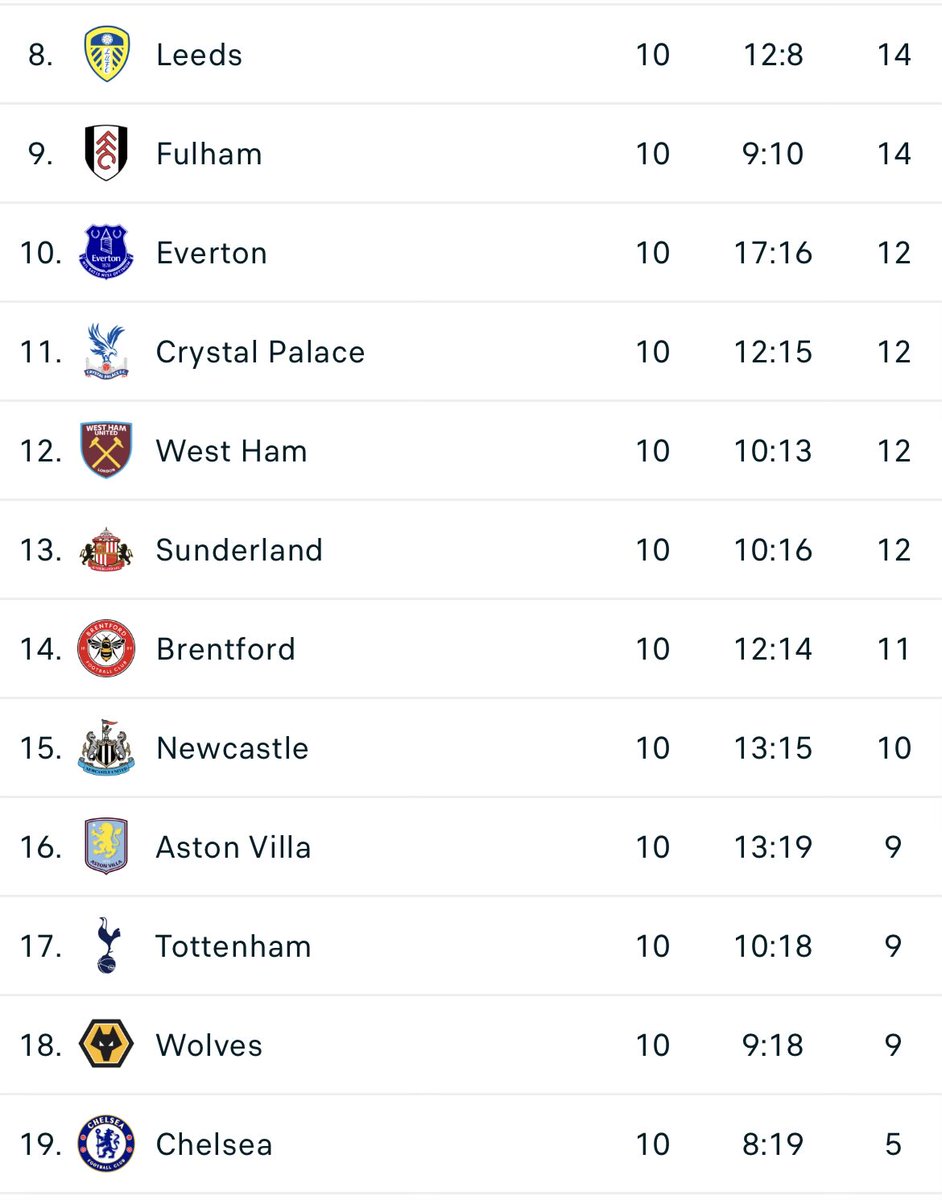Click the Sunderland club crest
942x1200 pixels.
click(x=106, y=549)
